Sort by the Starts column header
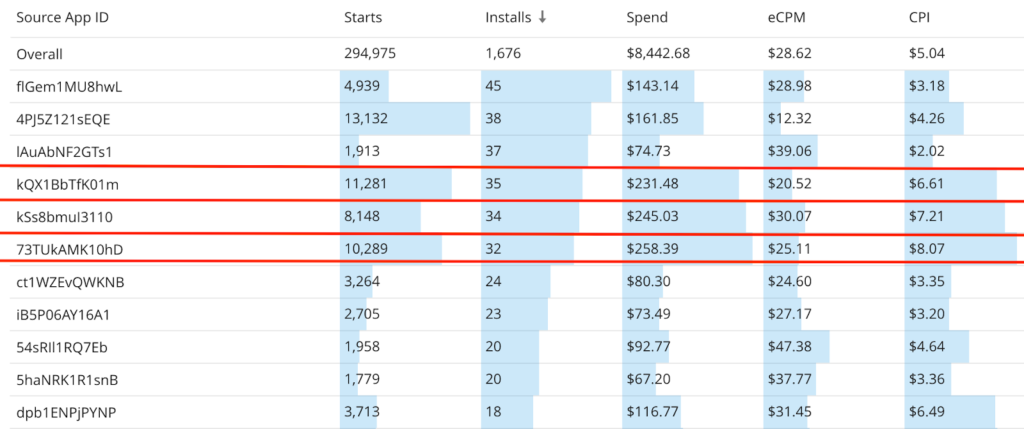 pos(362,18)
